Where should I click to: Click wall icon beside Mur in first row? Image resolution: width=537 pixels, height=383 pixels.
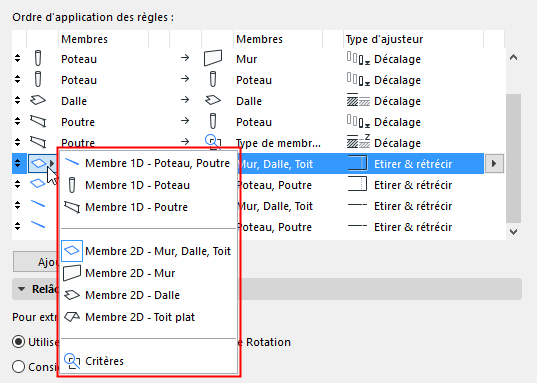(x=213, y=58)
